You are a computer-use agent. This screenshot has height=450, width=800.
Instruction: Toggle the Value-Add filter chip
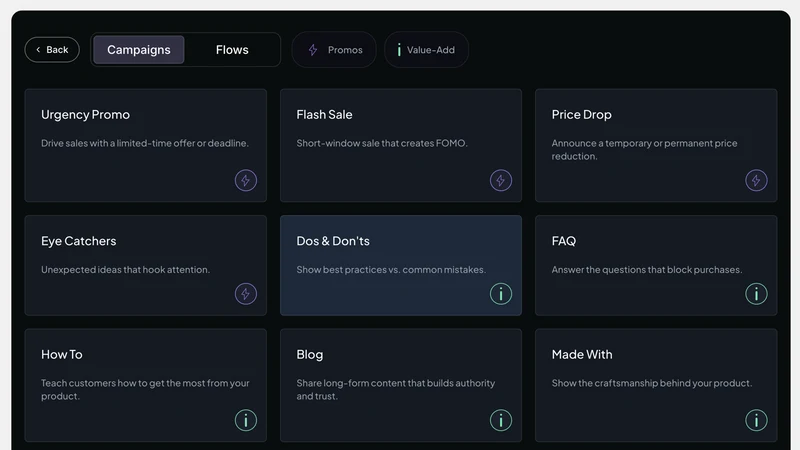click(427, 49)
